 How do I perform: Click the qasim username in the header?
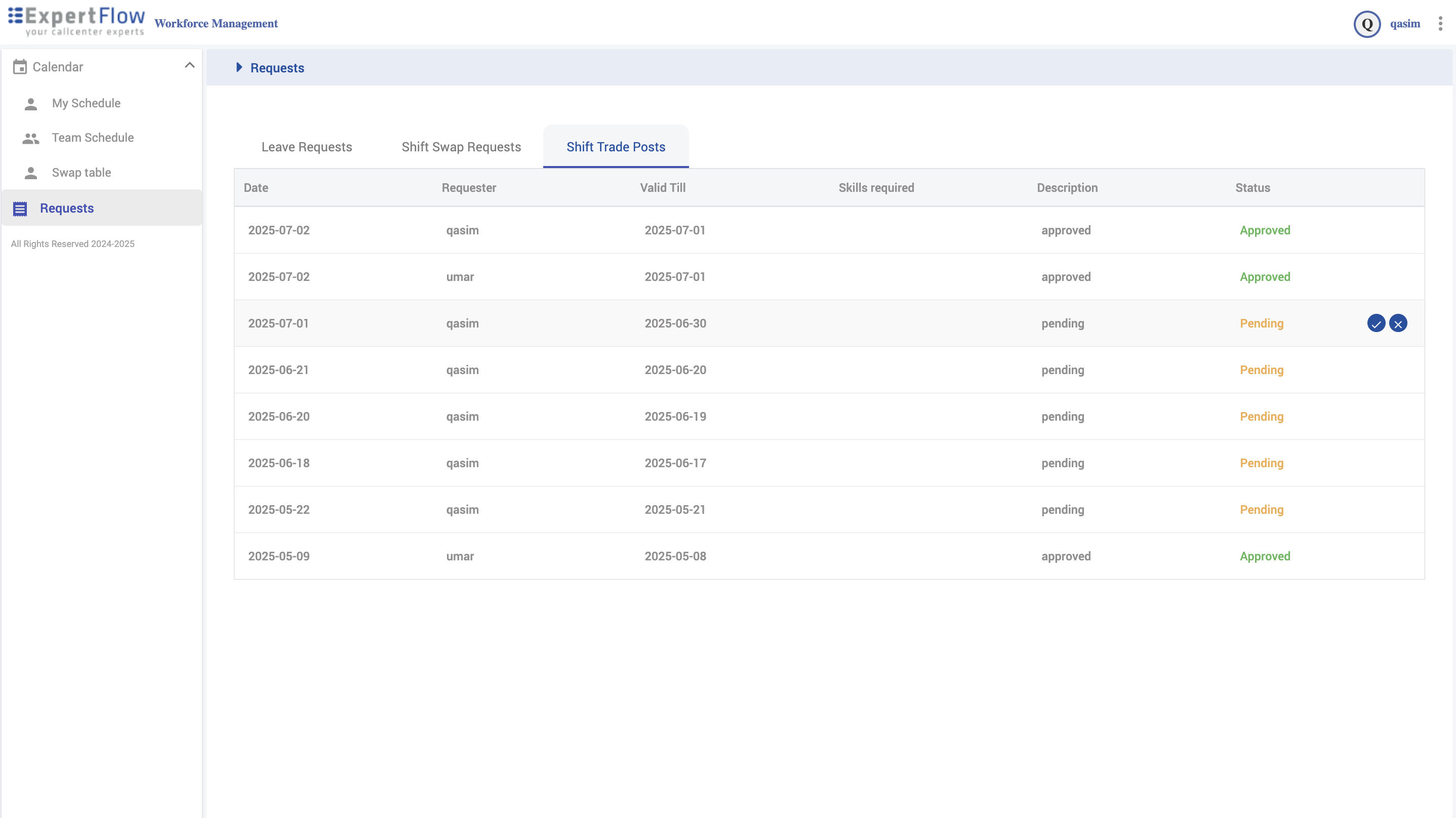[x=1404, y=24]
